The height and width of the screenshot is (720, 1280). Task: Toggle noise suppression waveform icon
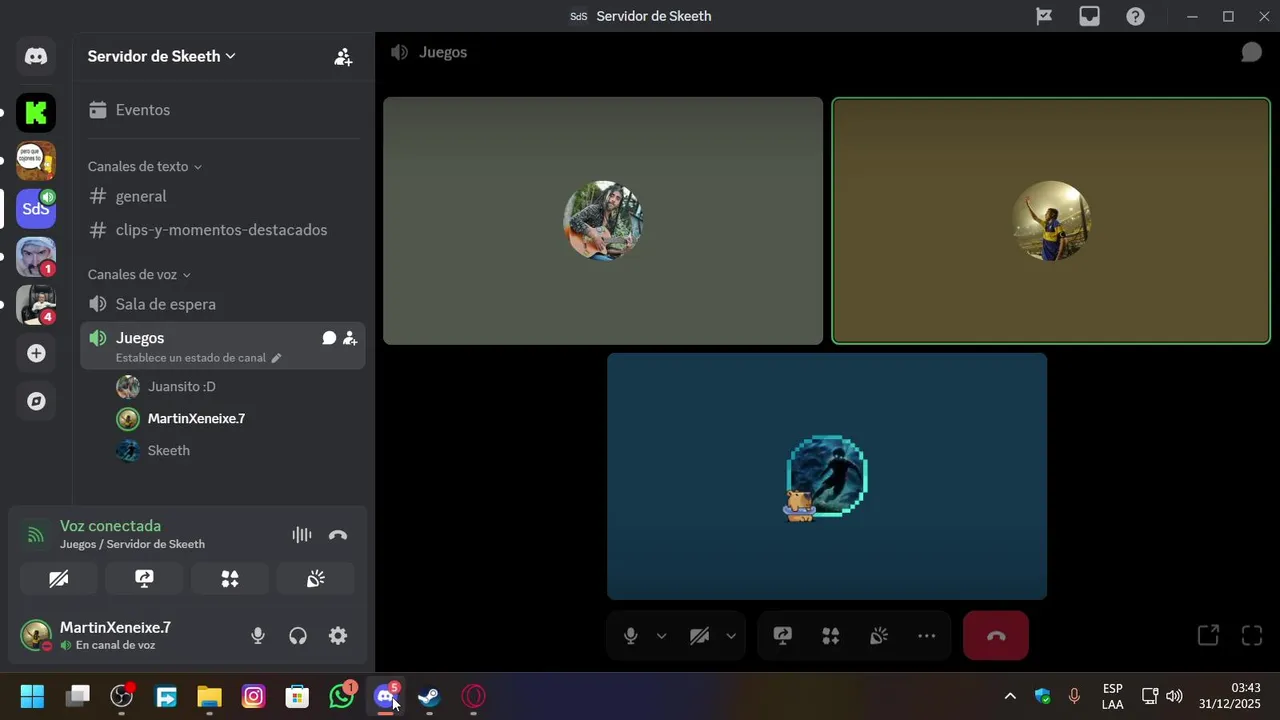pyautogui.click(x=302, y=535)
